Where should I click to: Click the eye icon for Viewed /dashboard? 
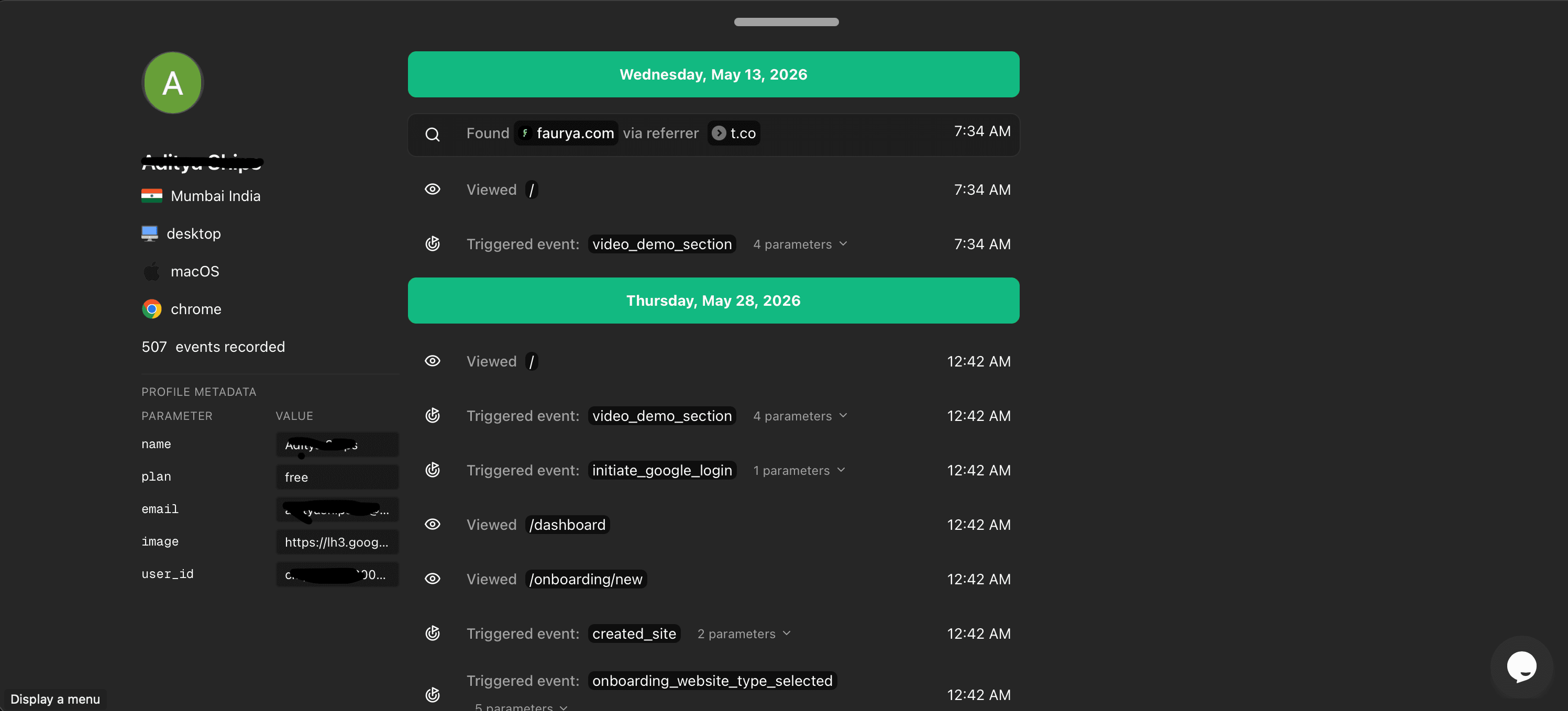coord(432,524)
